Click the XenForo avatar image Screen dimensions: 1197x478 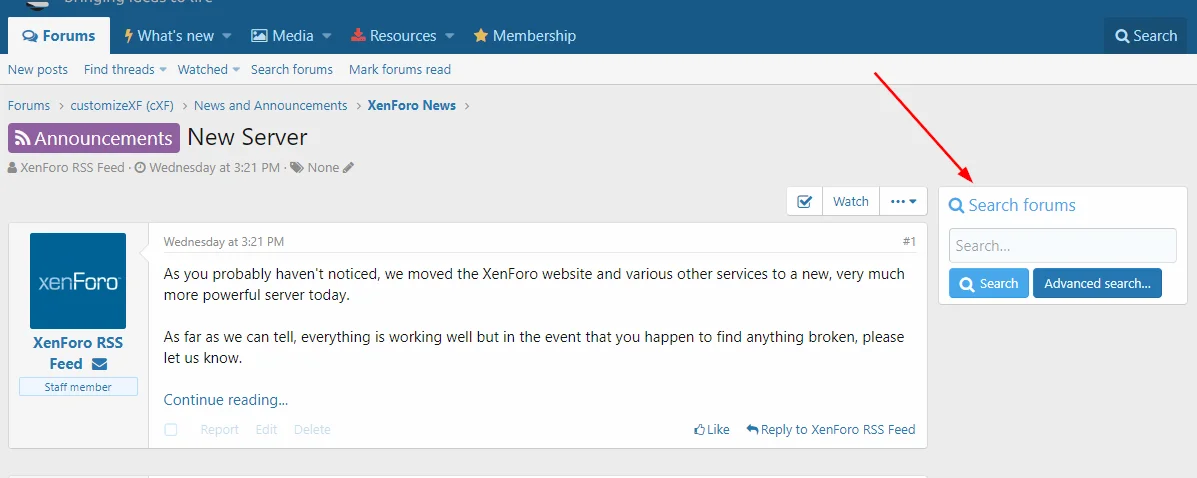coord(78,281)
